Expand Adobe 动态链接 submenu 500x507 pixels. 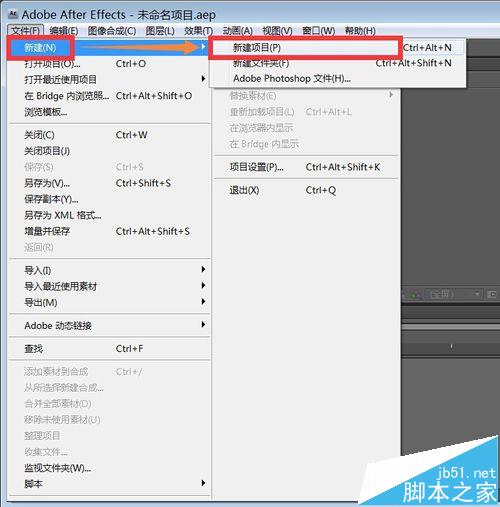click(109, 325)
